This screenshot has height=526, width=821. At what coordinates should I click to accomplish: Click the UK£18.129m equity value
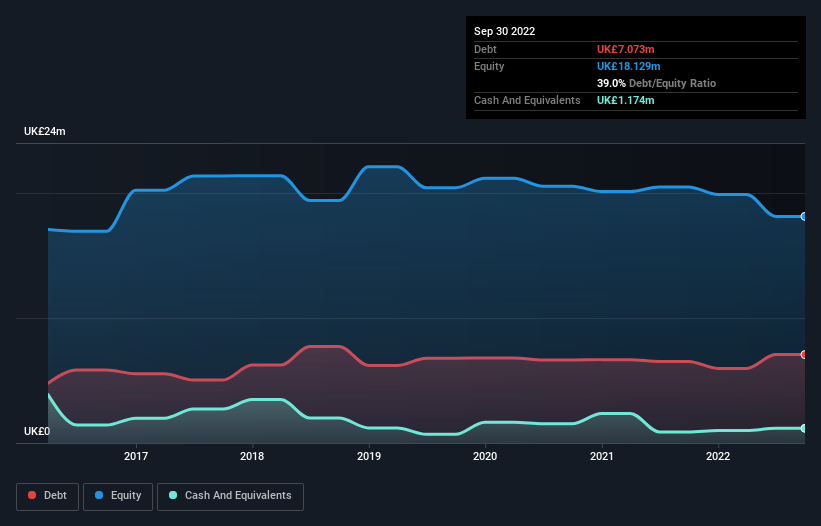click(628, 66)
